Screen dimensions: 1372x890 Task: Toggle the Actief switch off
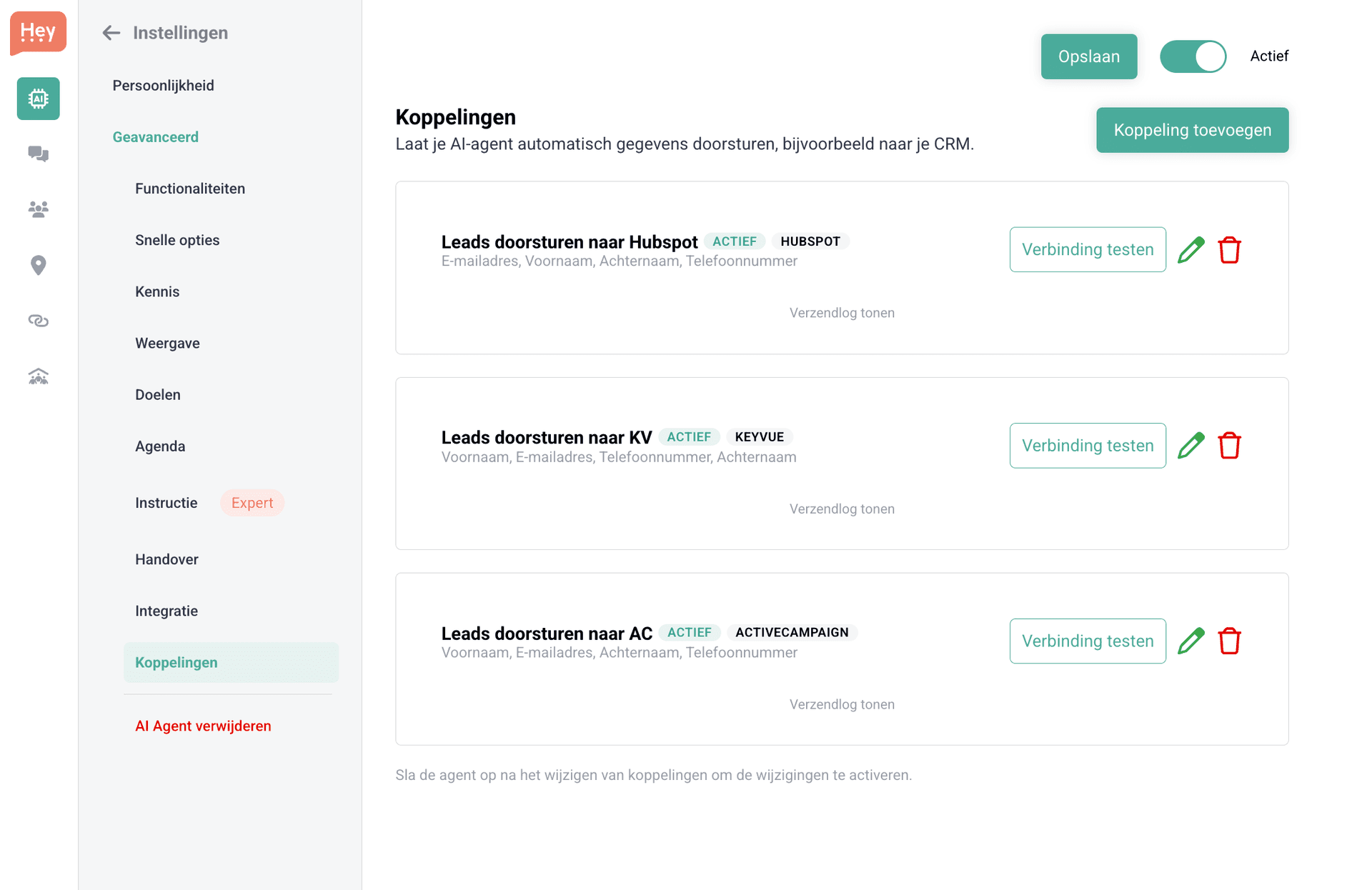tap(1193, 56)
